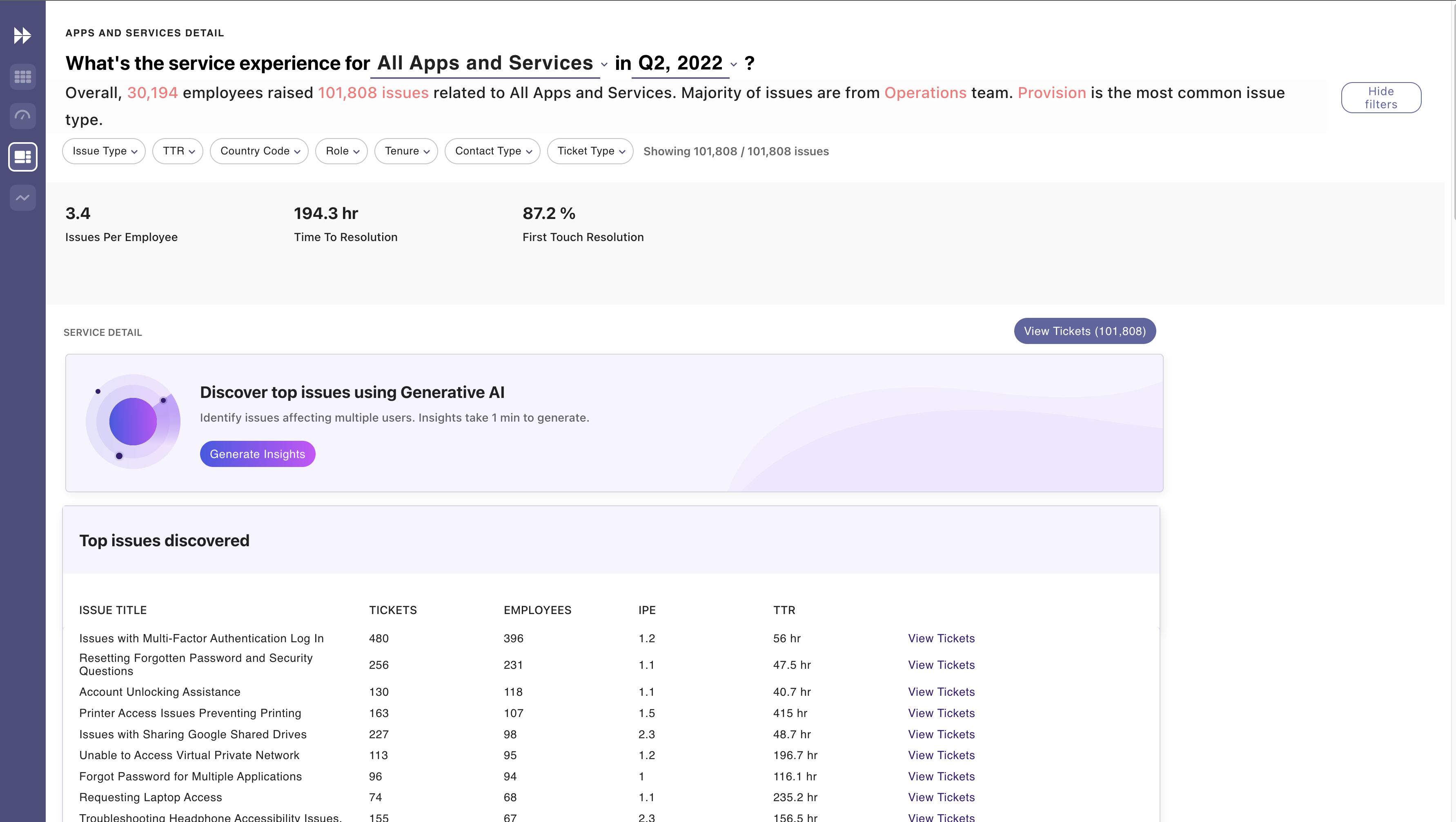This screenshot has width=1456, height=822.
Task: Expand the Tenure filter
Action: click(x=406, y=151)
